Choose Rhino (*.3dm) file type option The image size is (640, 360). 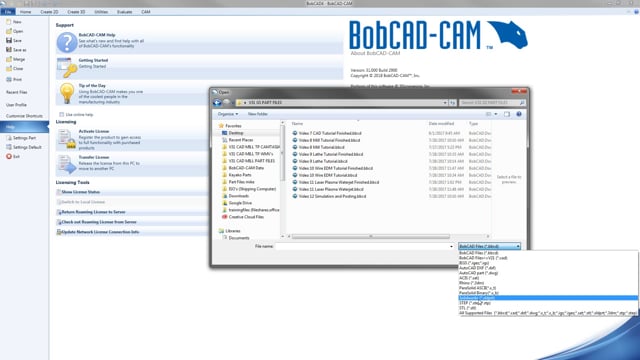pos(471,283)
